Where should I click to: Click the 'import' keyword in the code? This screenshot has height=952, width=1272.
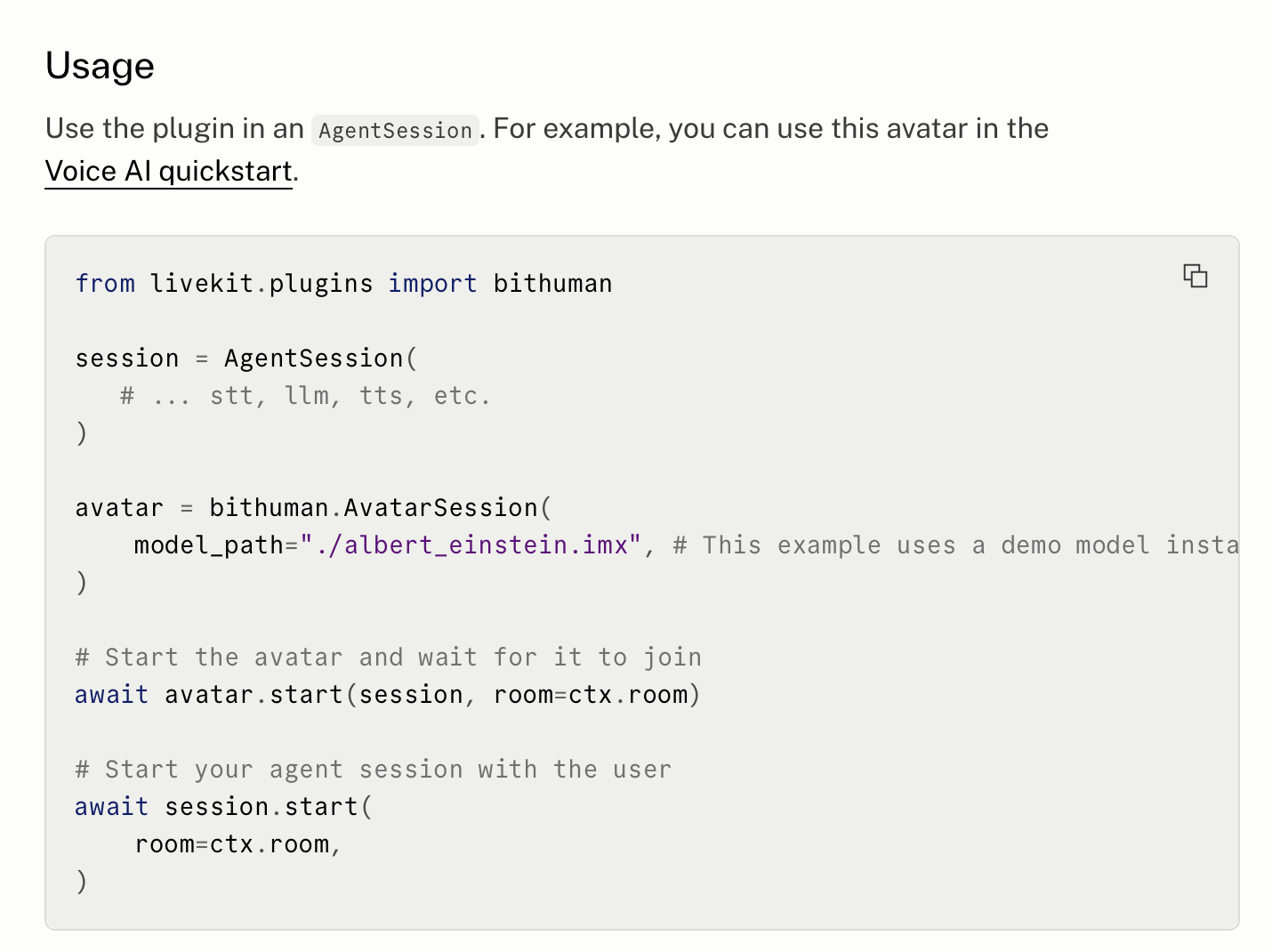tap(432, 283)
